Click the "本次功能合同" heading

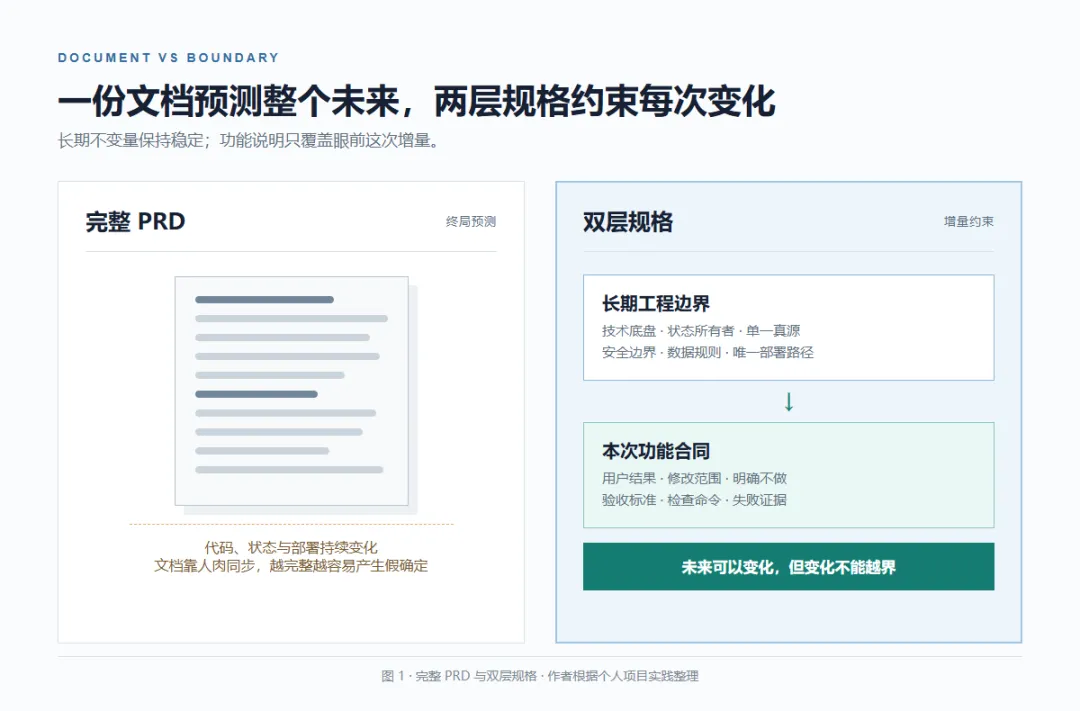click(x=656, y=451)
